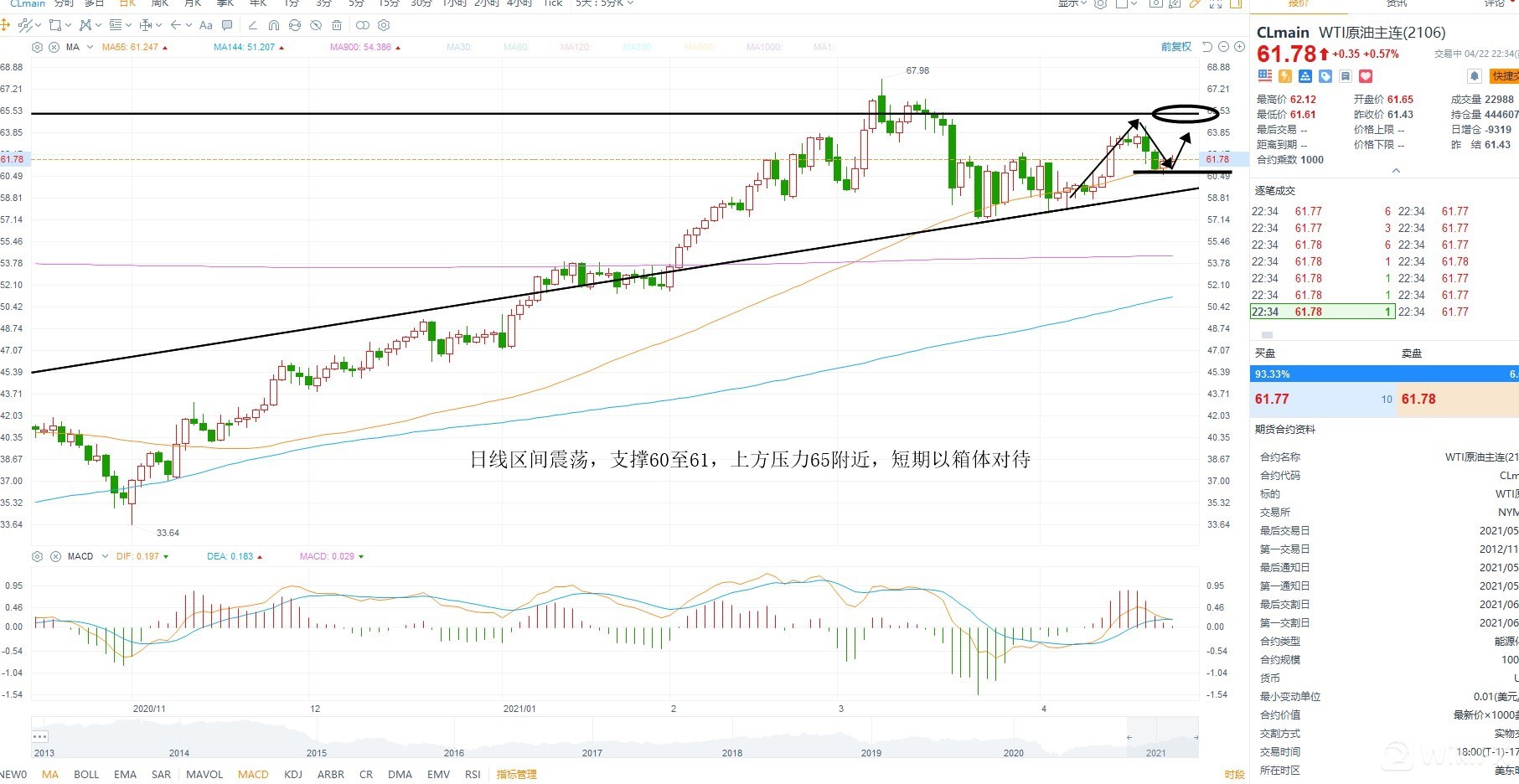This screenshot has width=1519, height=784.
Task: Select the BOLL indicator tab
Action: click(86, 775)
